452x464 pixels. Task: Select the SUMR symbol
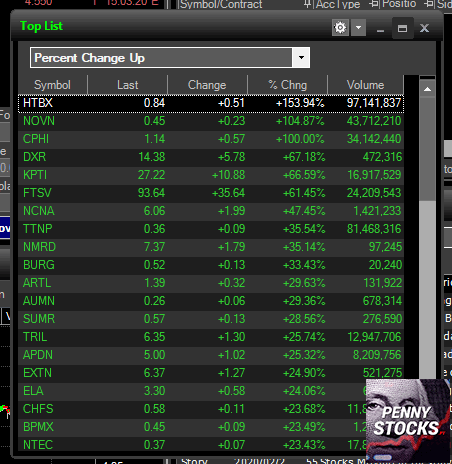(x=39, y=319)
